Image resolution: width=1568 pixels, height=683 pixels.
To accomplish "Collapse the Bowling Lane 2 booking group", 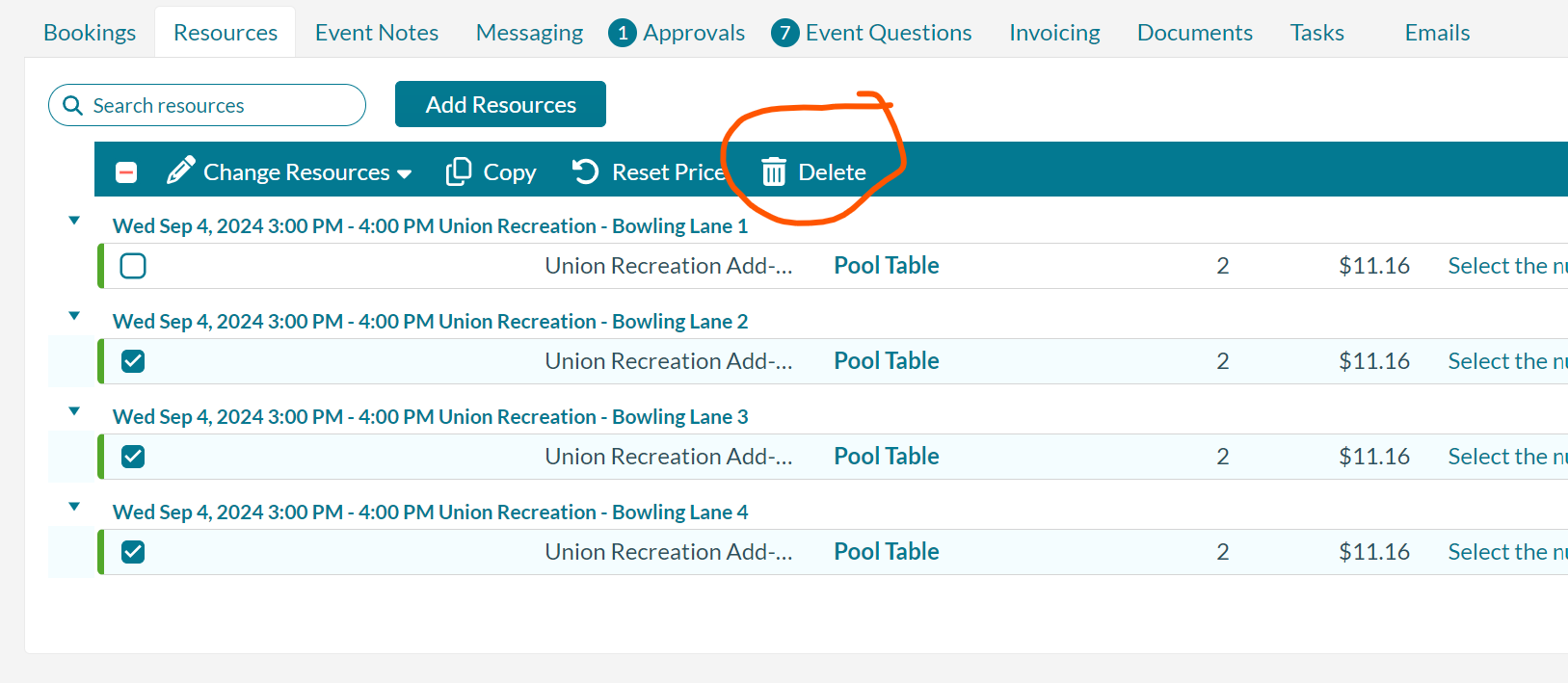I will tap(74, 316).
